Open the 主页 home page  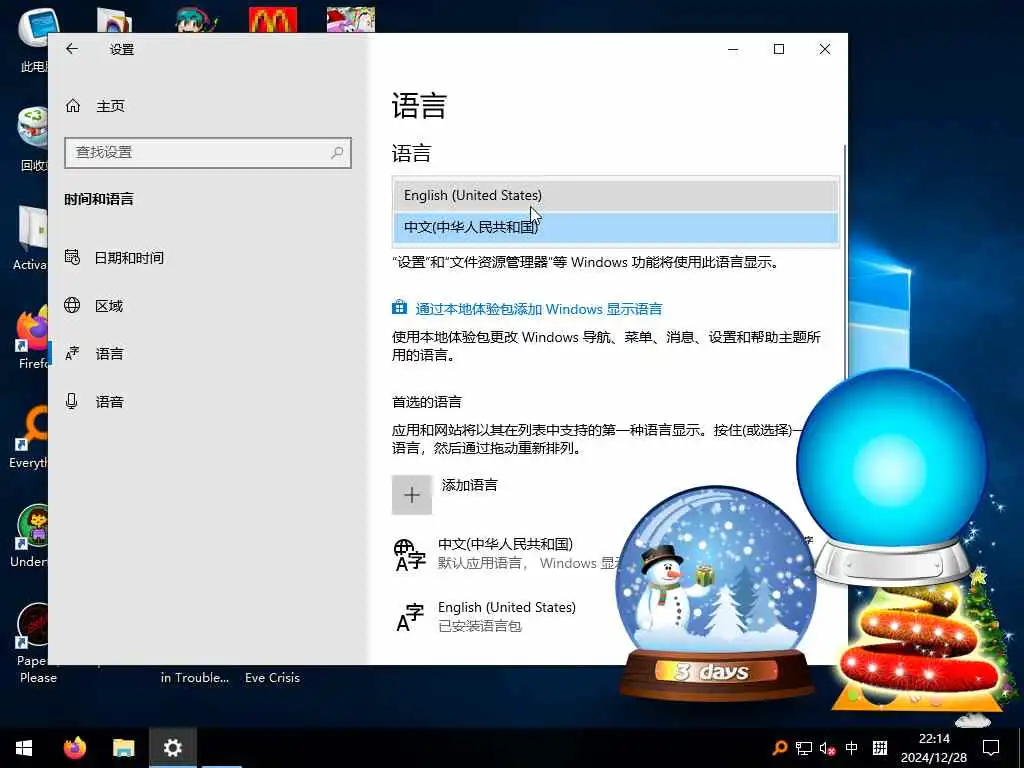pos(95,106)
